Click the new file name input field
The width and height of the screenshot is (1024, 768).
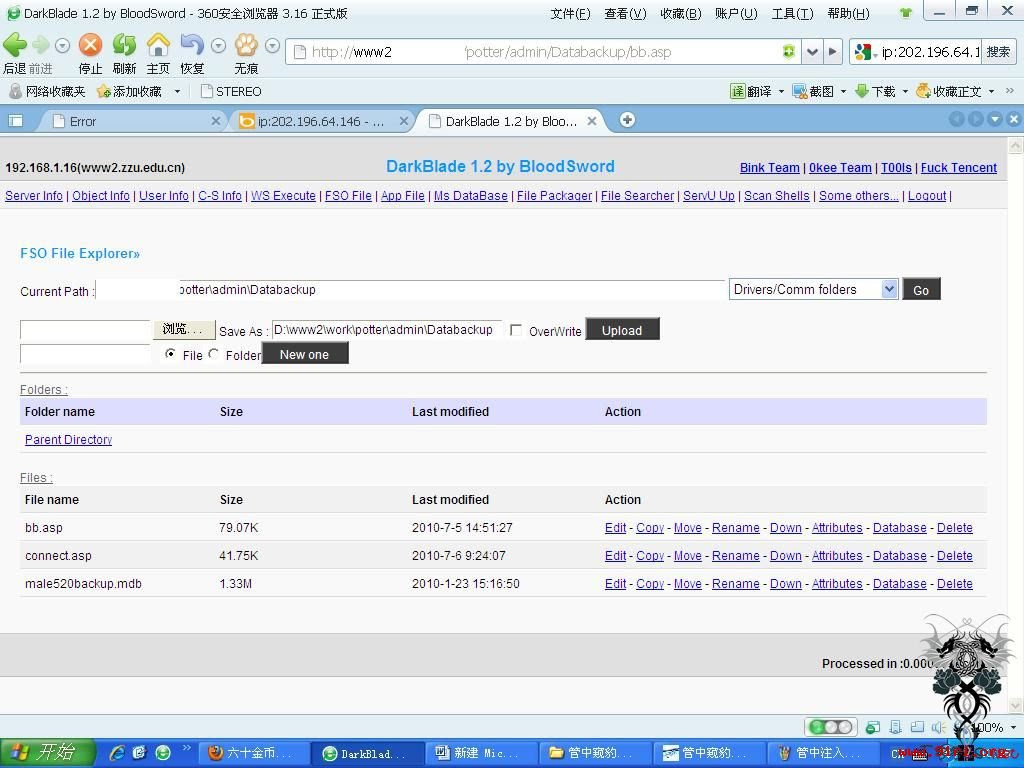click(86, 354)
